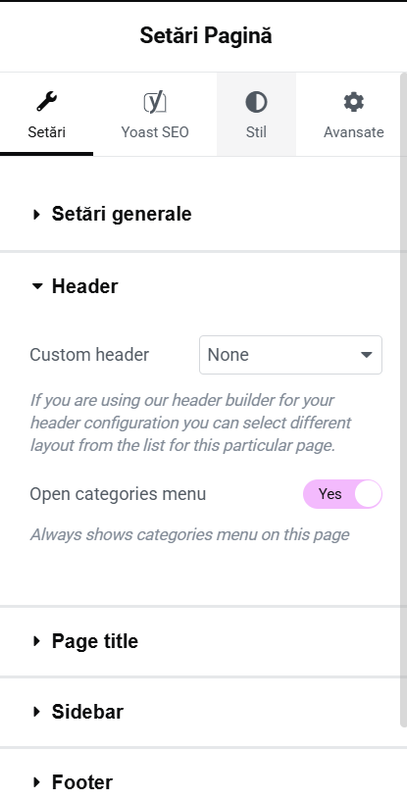The image size is (407, 800).
Task: Toggle Open categories menu switch
Action: 342,494
